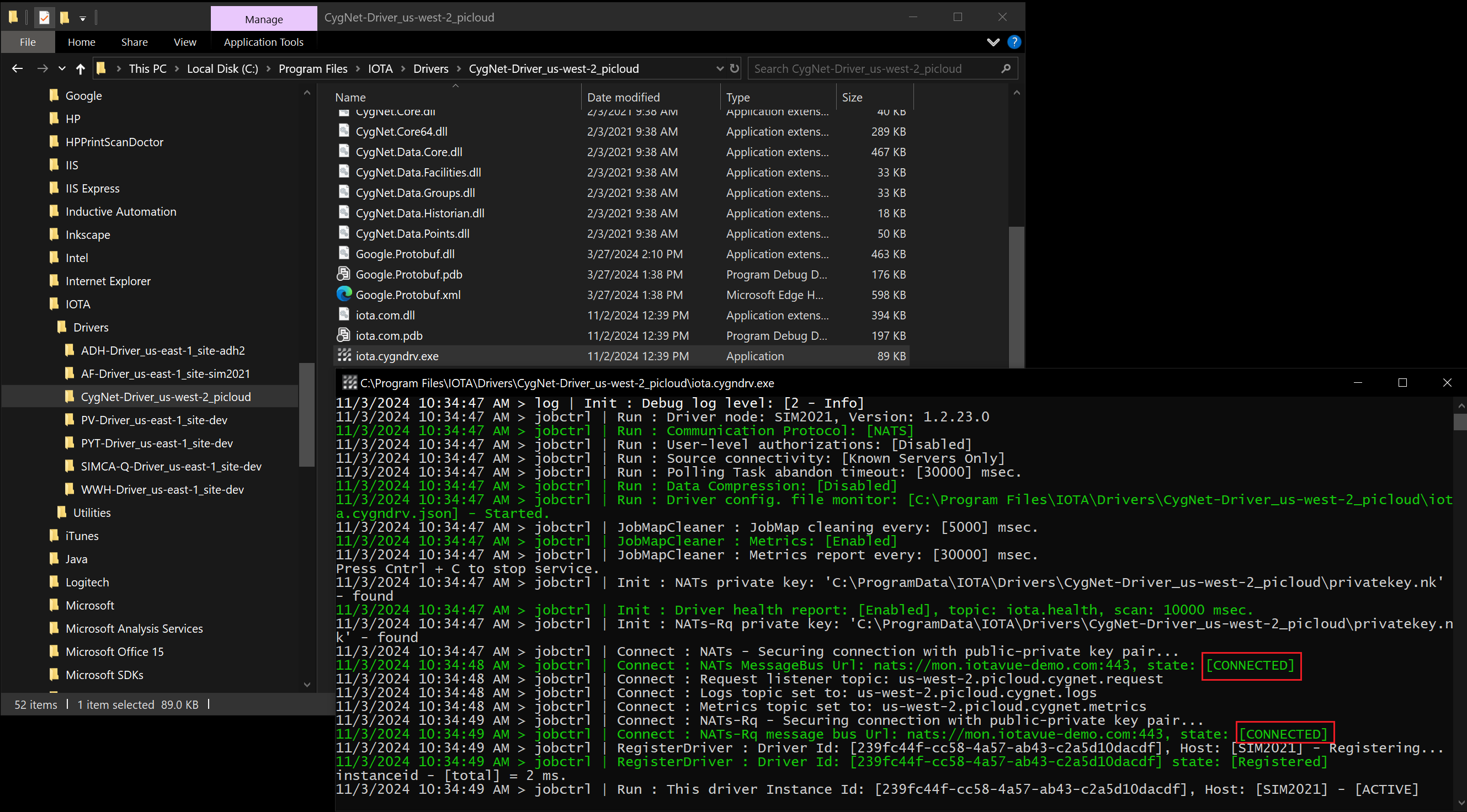Select CygNet.Data.Historian.dll file
Image resolution: width=1467 pixels, height=812 pixels.
point(419,213)
